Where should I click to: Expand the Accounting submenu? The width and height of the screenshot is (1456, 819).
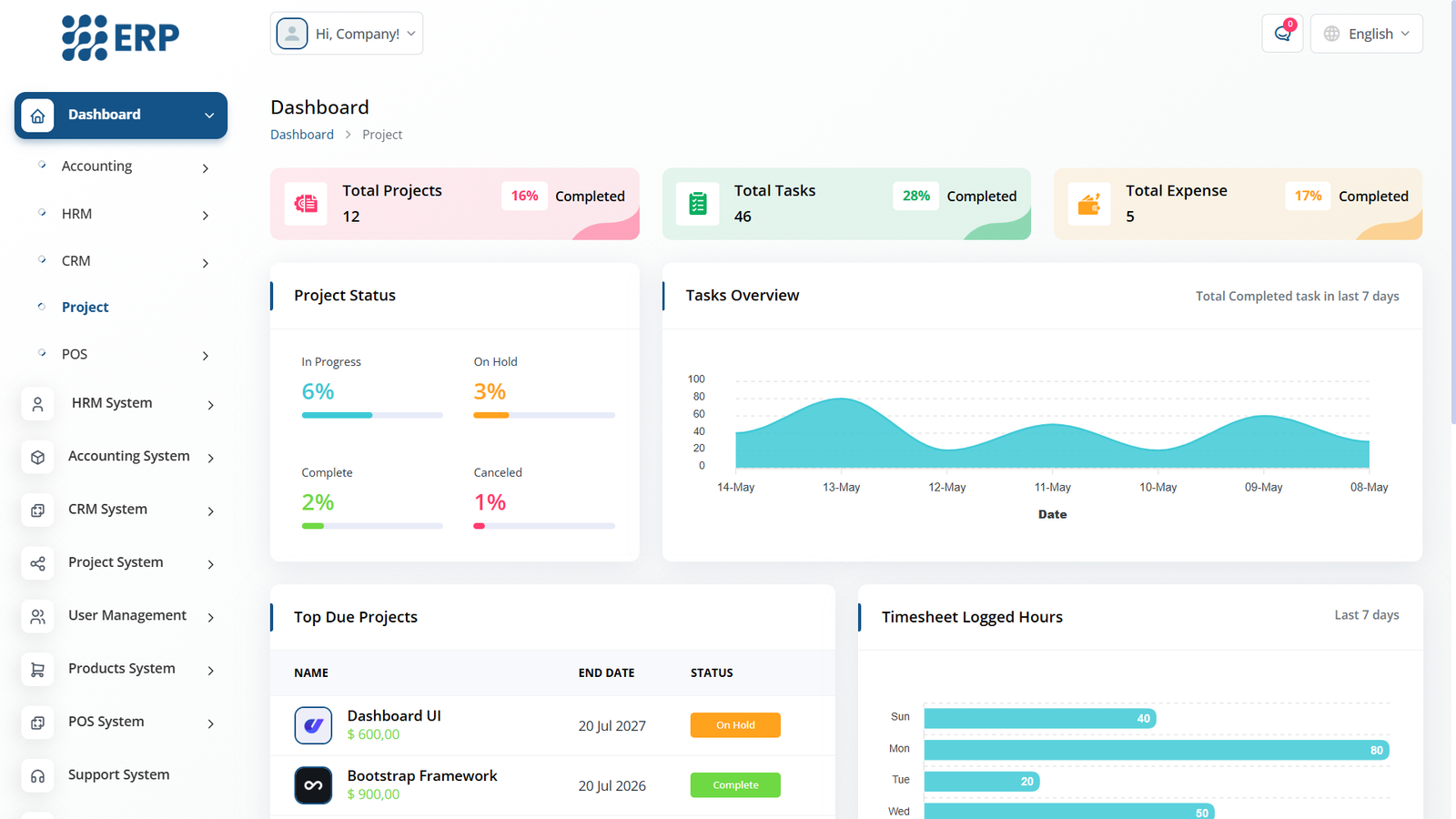pos(121,167)
